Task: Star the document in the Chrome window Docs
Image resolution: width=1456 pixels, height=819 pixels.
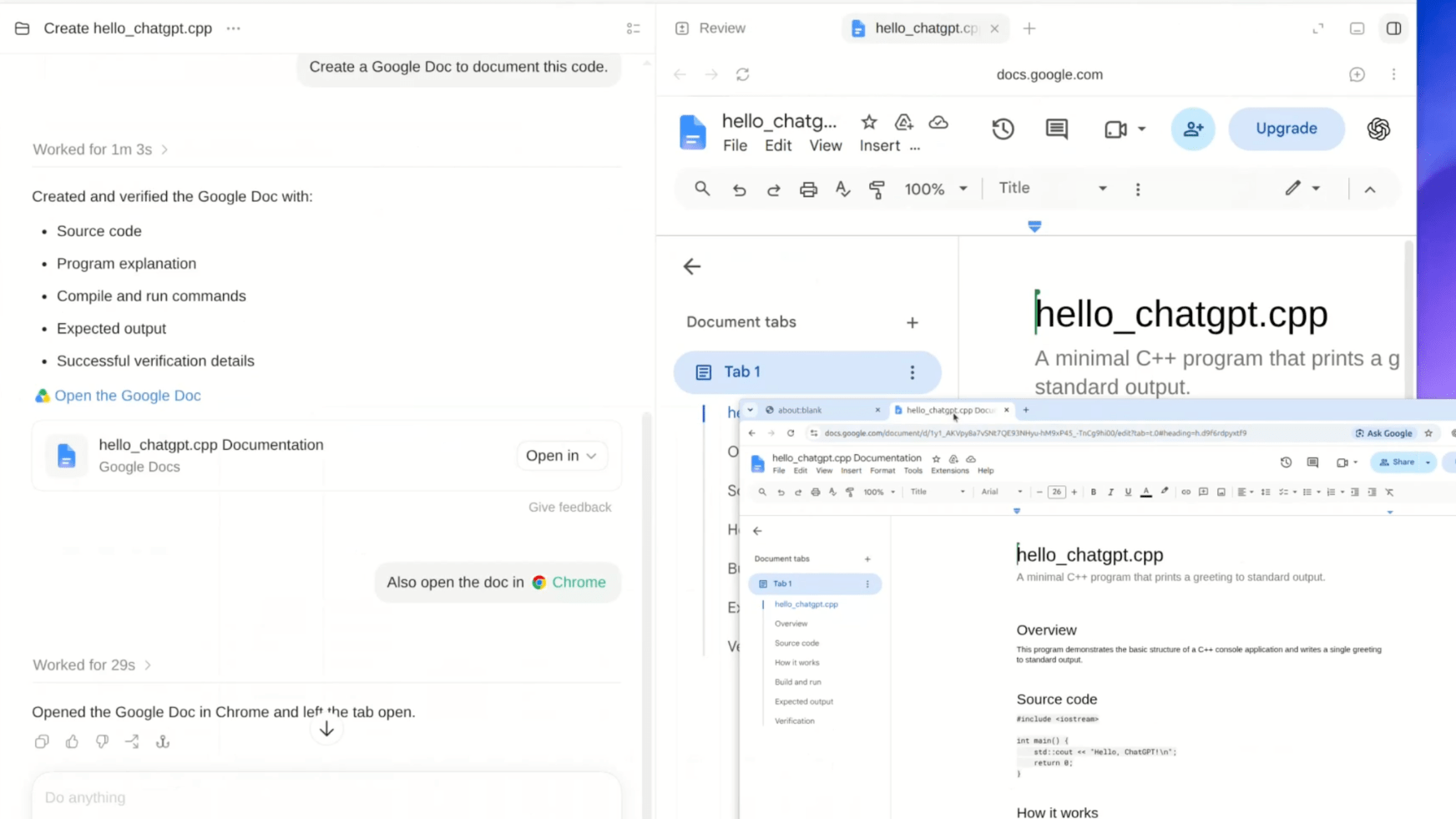Action: pyautogui.click(x=936, y=458)
